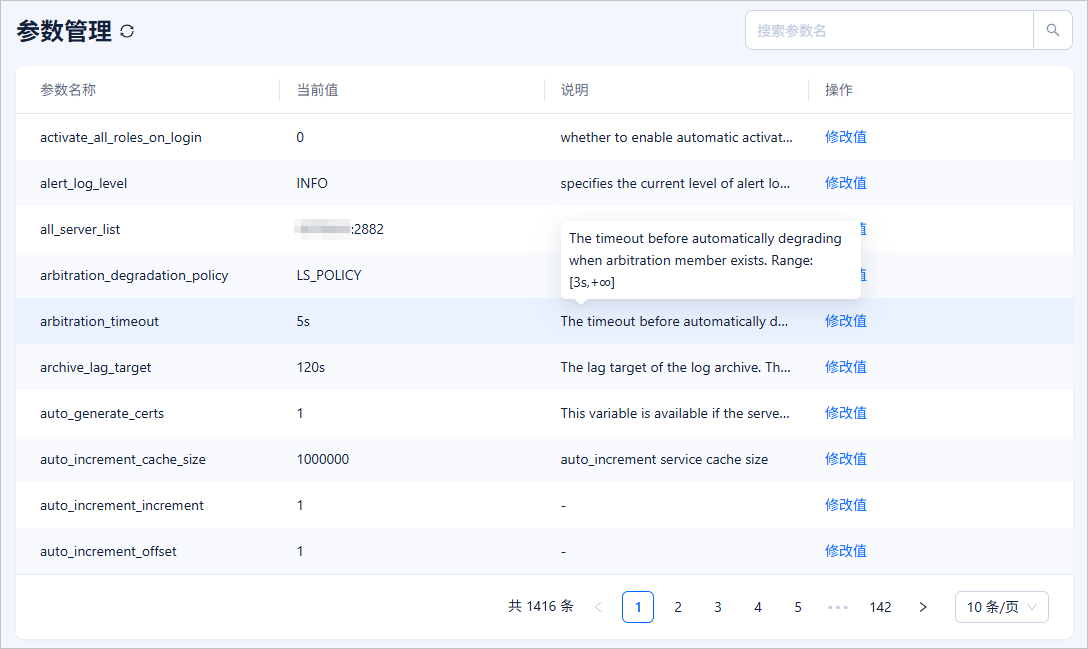Open the 10 条/页 page size dropdown

tap(1001, 607)
